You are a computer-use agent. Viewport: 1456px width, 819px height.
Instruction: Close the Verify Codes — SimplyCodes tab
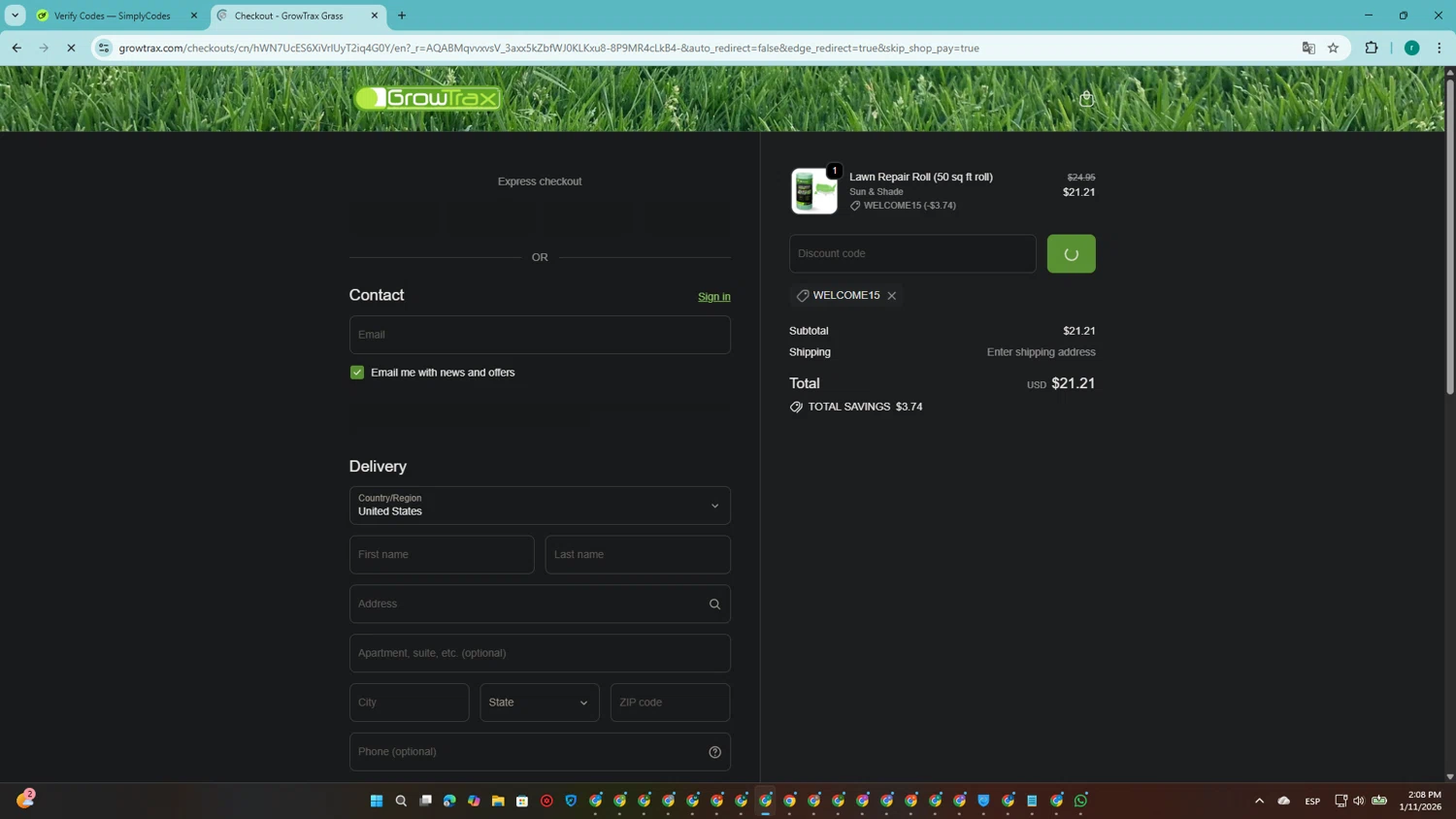(x=193, y=16)
